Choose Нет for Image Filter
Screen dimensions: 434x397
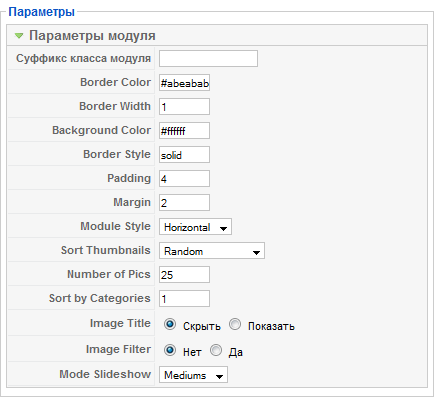[x=170, y=350]
